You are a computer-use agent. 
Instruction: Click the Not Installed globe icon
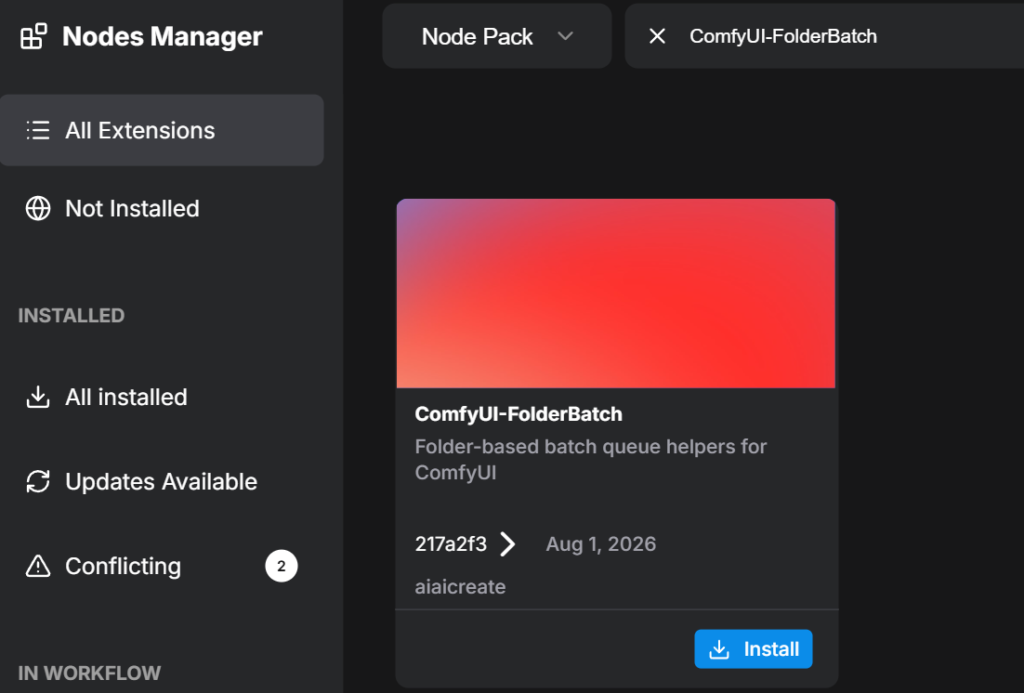(x=38, y=208)
